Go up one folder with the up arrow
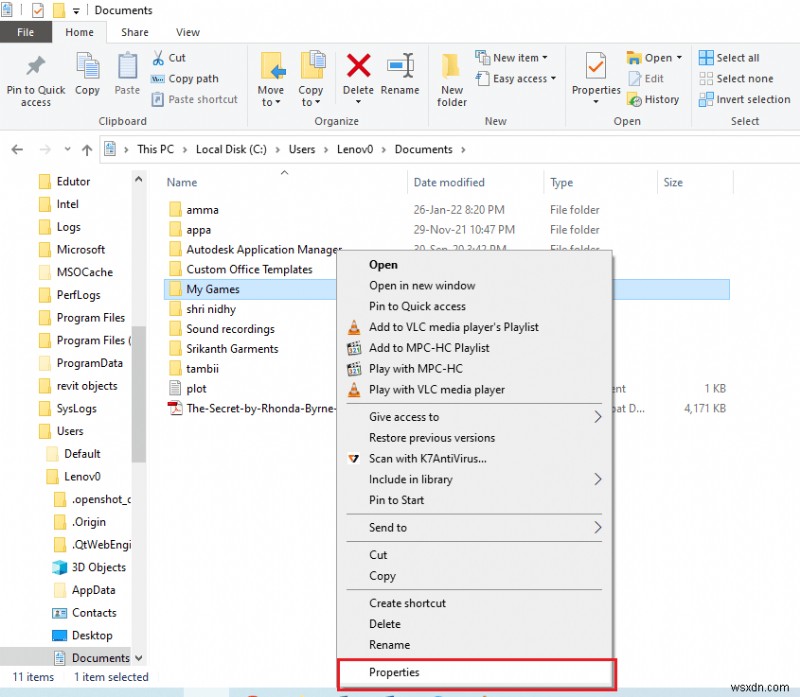The image size is (800, 697). coord(87,150)
